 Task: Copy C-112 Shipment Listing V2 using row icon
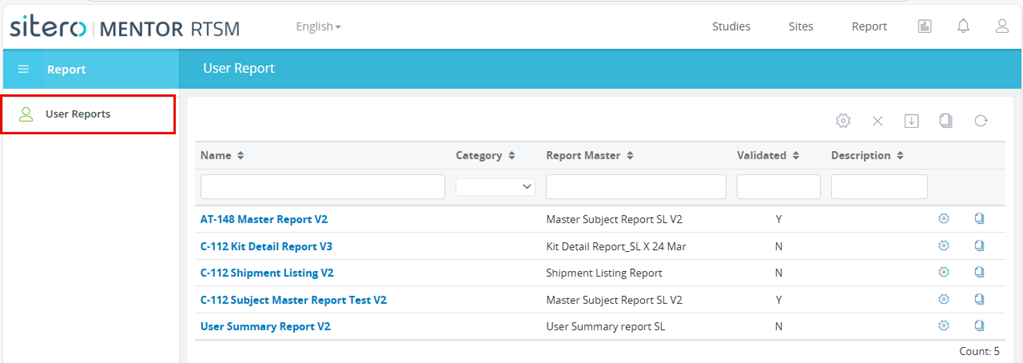[x=979, y=272]
